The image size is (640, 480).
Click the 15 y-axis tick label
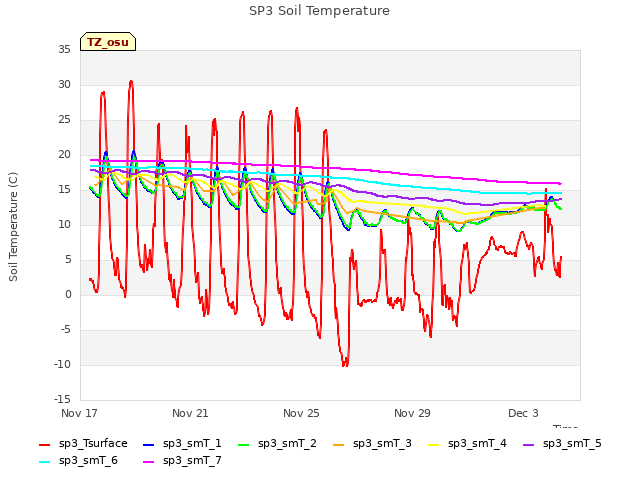point(64,189)
